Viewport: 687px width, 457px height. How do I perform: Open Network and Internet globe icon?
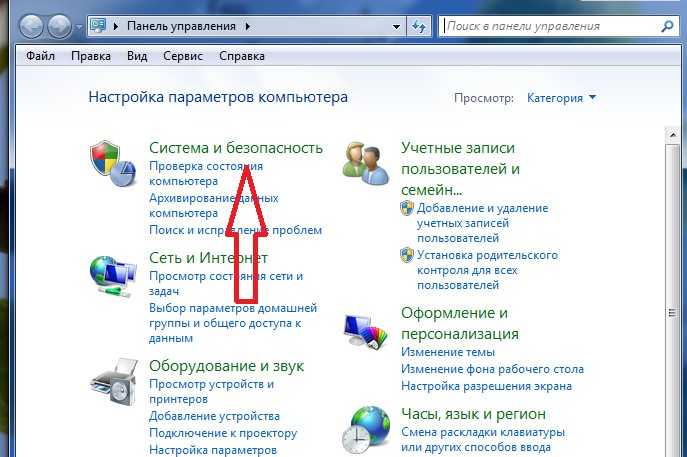click(x=113, y=277)
